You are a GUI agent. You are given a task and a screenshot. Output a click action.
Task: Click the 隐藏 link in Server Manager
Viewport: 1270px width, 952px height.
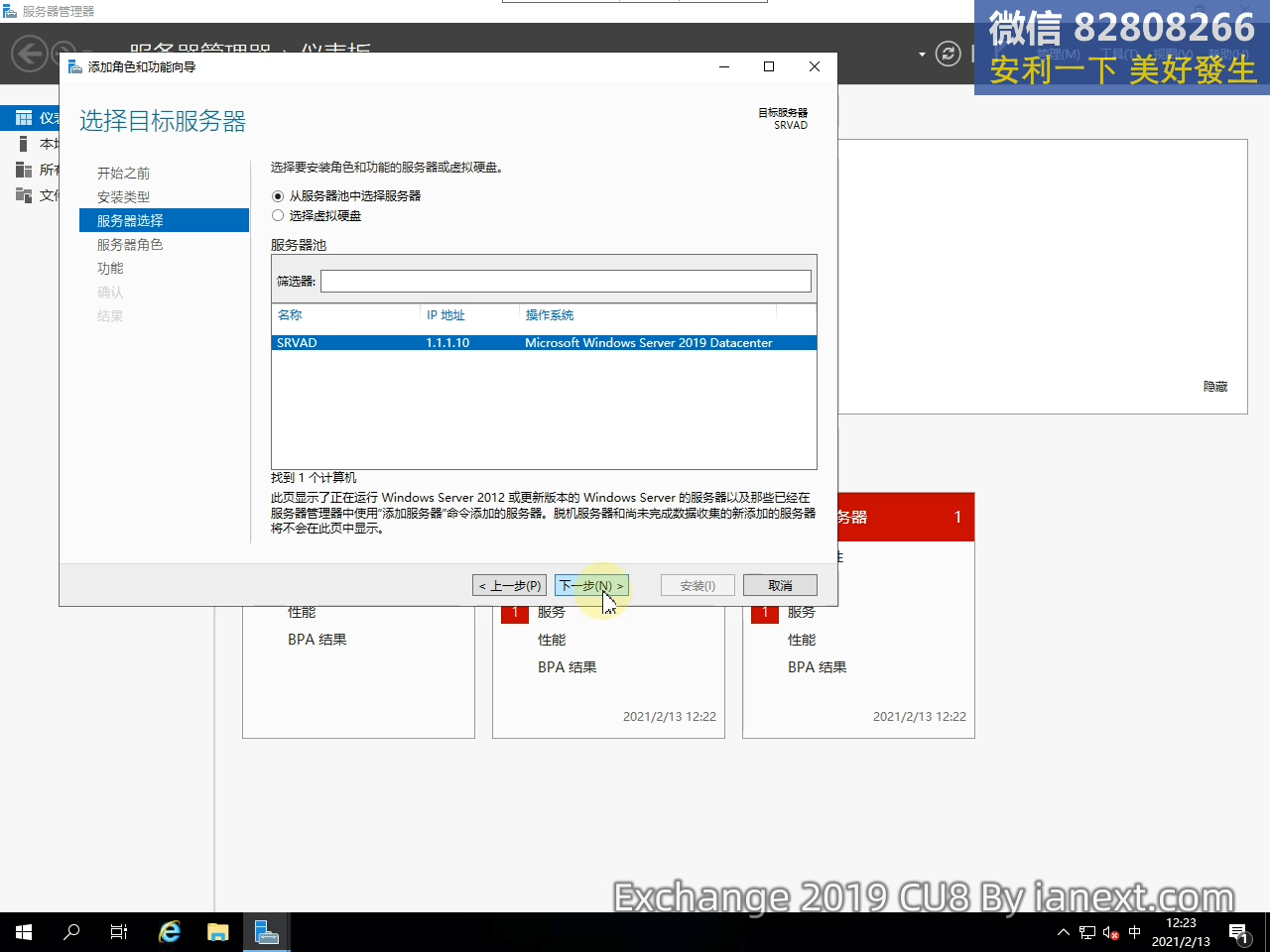point(1215,387)
